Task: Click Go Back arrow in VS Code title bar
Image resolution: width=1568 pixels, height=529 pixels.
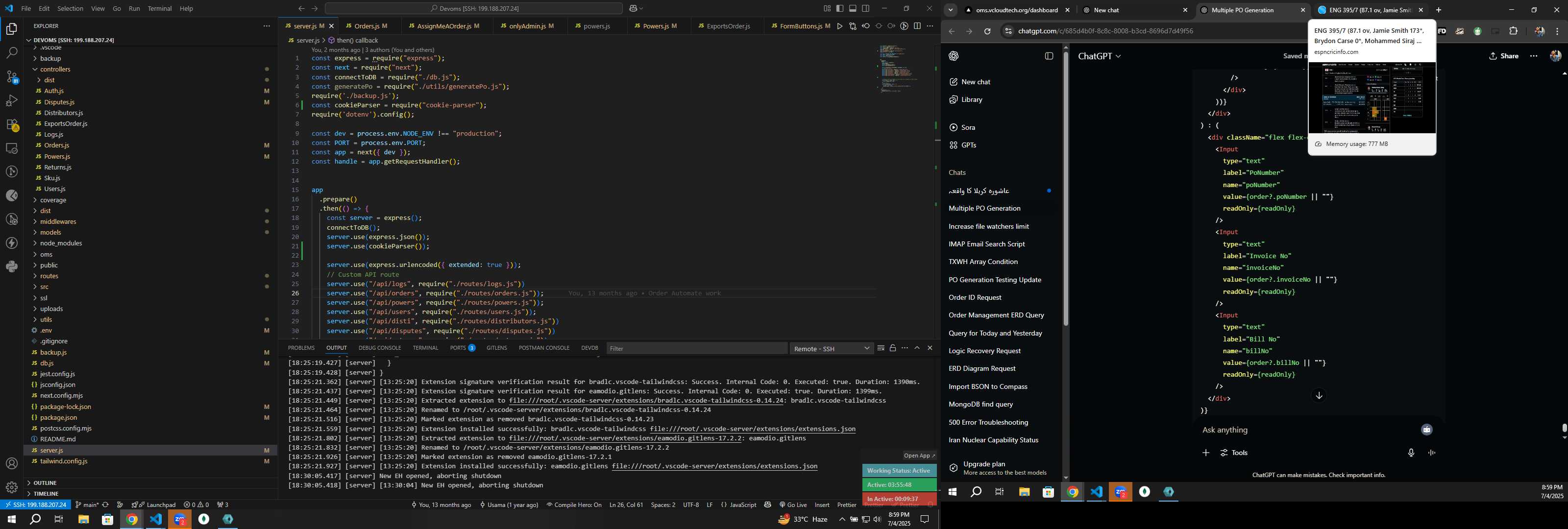Action: tap(301, 8)
